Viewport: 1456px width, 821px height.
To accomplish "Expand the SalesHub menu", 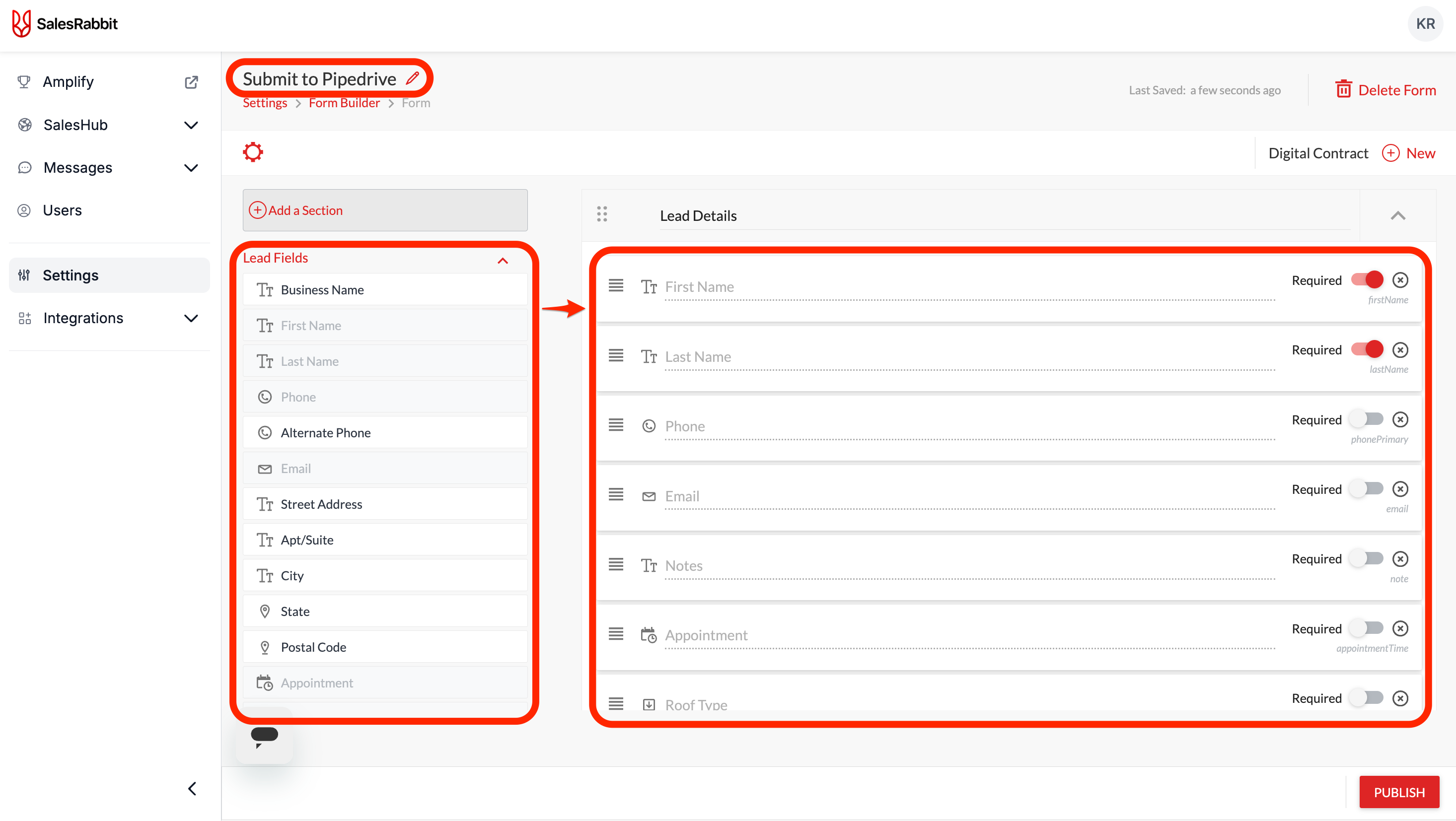I will (191, 125).
